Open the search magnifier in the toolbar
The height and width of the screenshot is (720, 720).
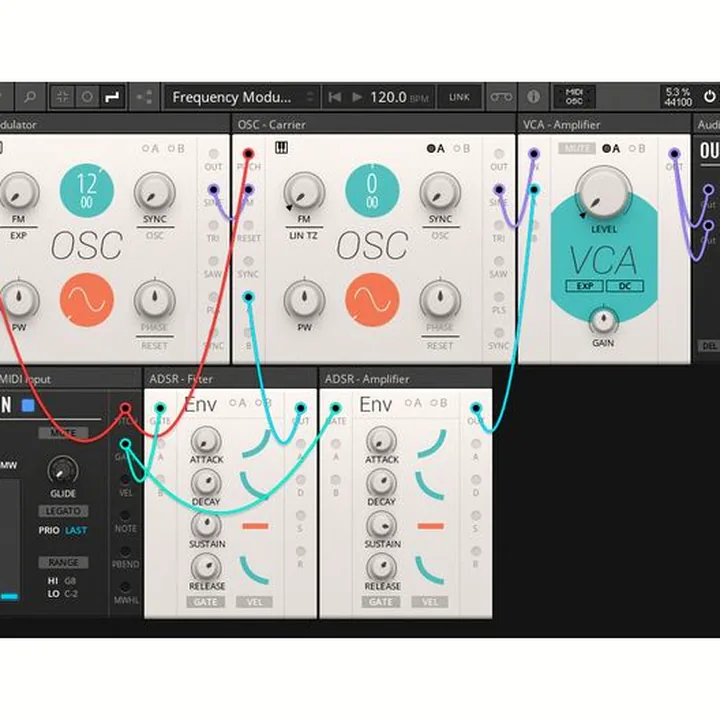30,97
